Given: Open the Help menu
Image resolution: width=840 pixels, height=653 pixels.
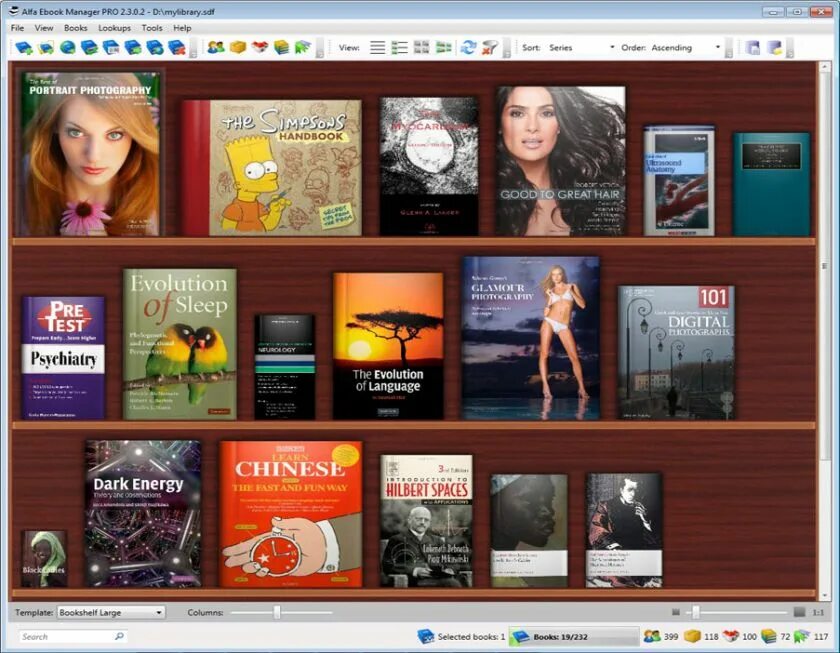Looking at the screenshot, I should click(x=182, y=28).
